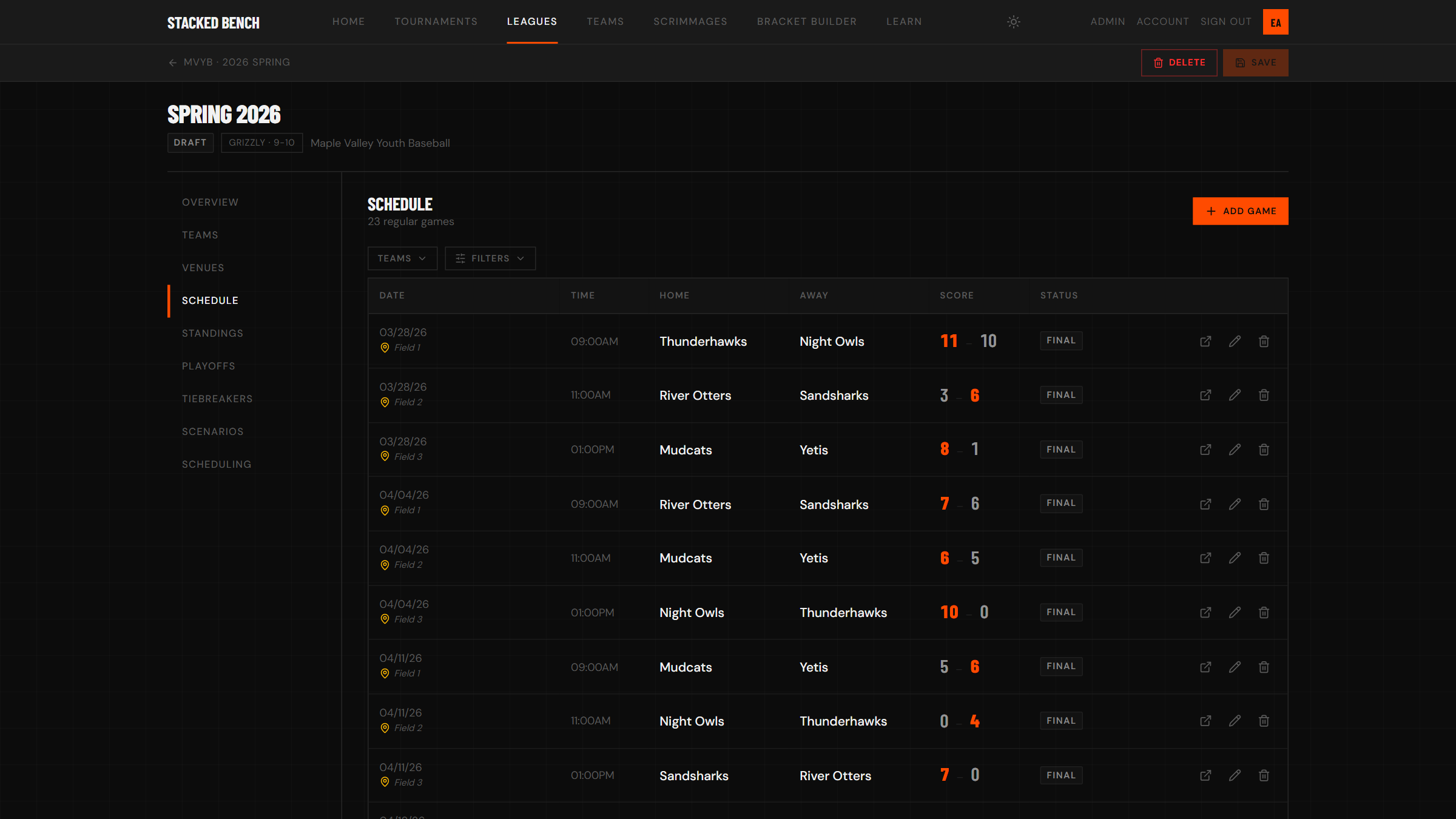Delete the Mudcats vs Yetis 03/28 game
This screenshot has width=1456, height=819.
click(x=1264, y=450)
